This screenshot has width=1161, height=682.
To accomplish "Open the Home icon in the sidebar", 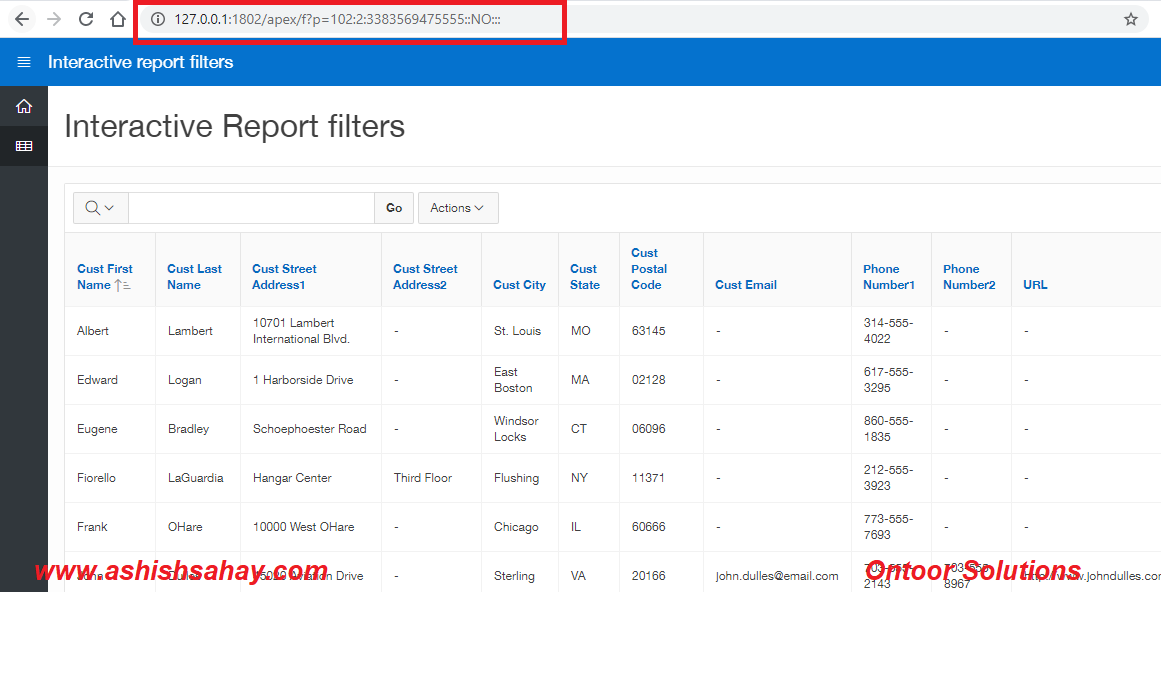I will 24,106.
